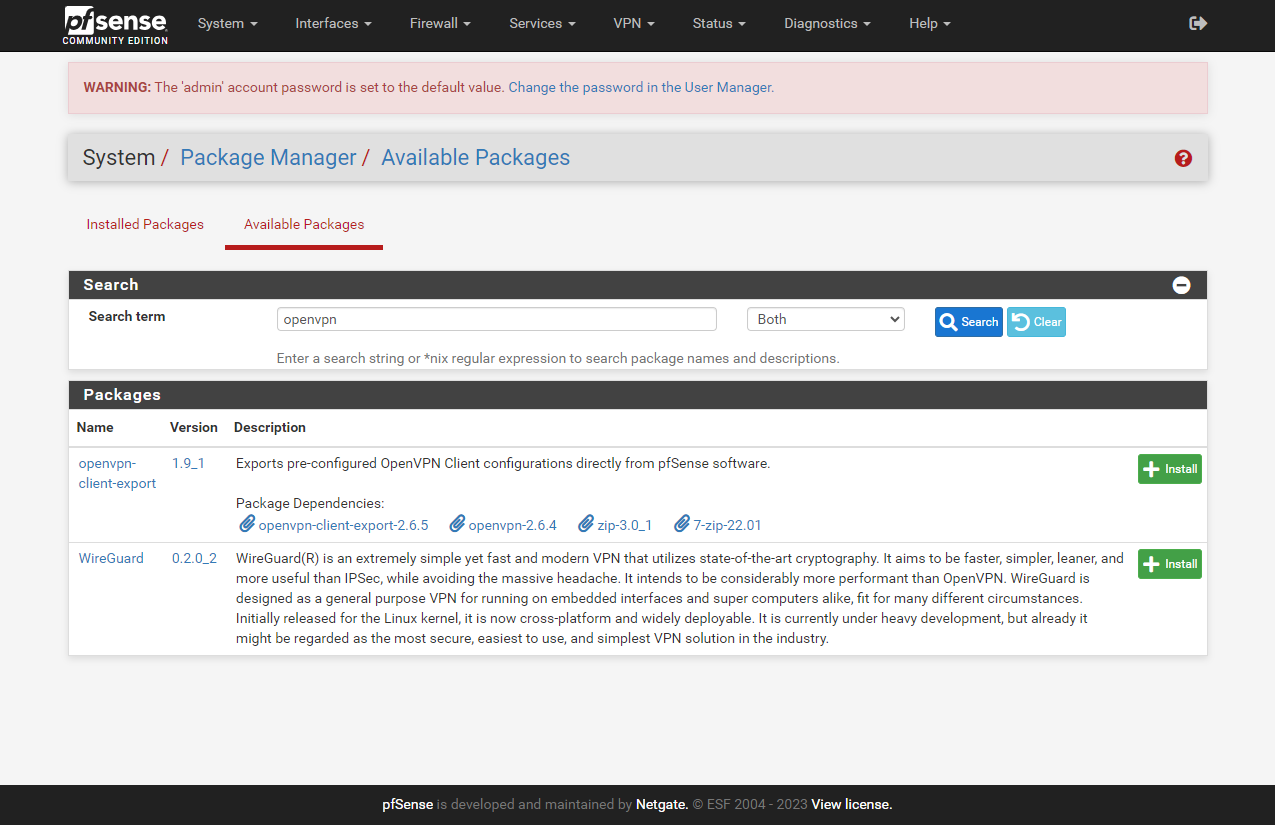Open the Both search scope dropdown
Viewport: 1275px width, 825px height.
coord(825,318)
